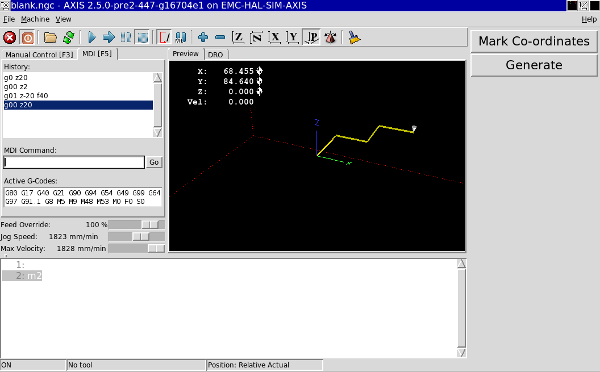This screenshot has width=600, height=372.
Task: Toggle skip lines starting with slash
Action: [x=164, y=38]
